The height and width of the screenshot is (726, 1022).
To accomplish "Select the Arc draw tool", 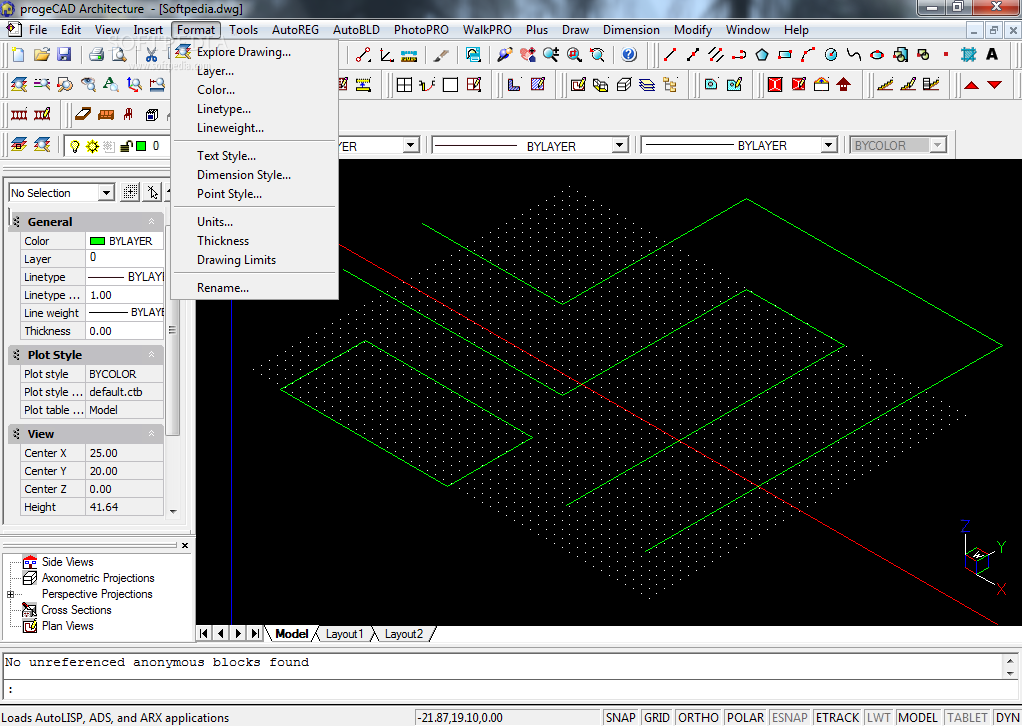I will (808, 55).
